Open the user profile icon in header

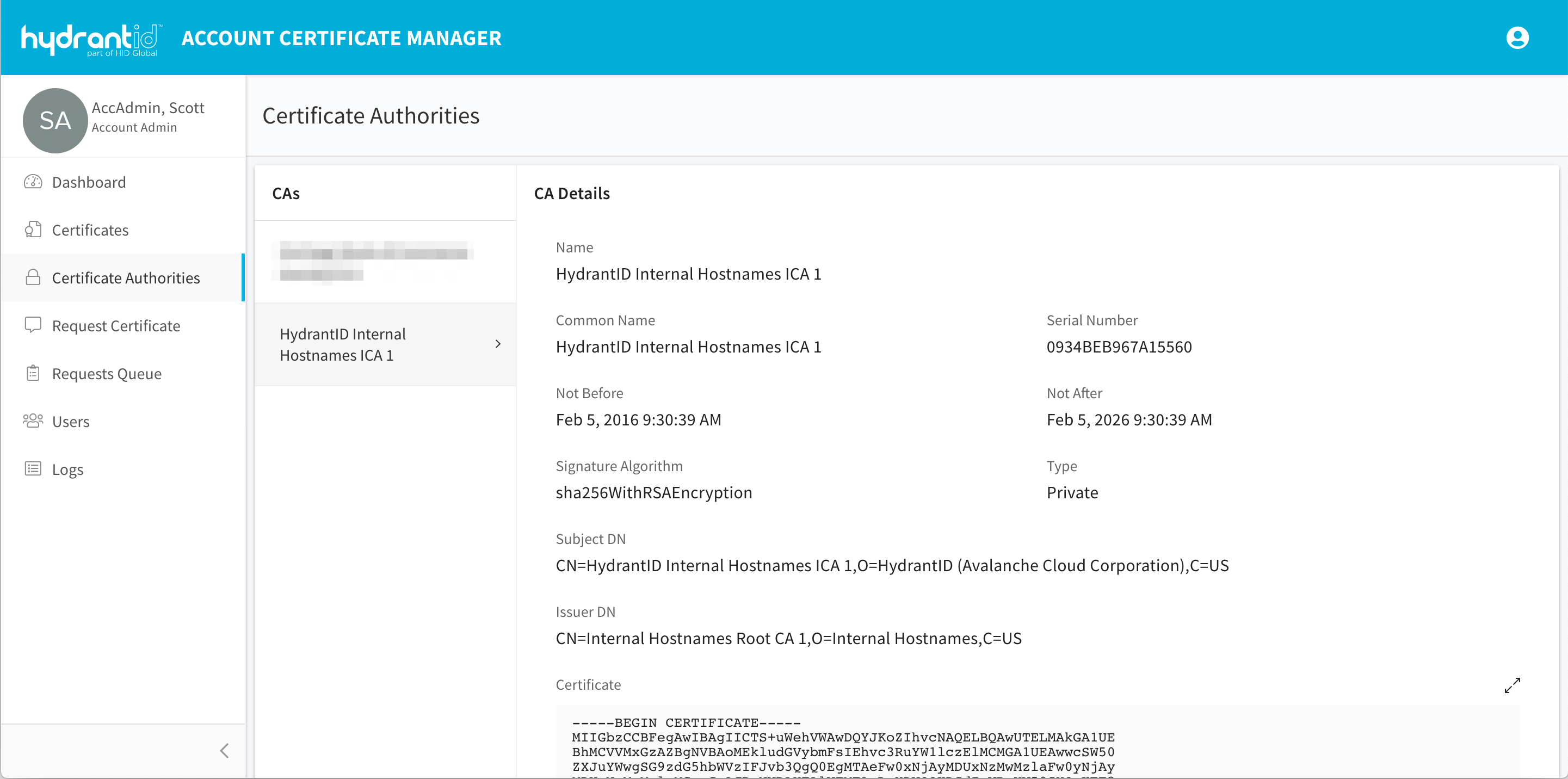tap(1517, 38)
